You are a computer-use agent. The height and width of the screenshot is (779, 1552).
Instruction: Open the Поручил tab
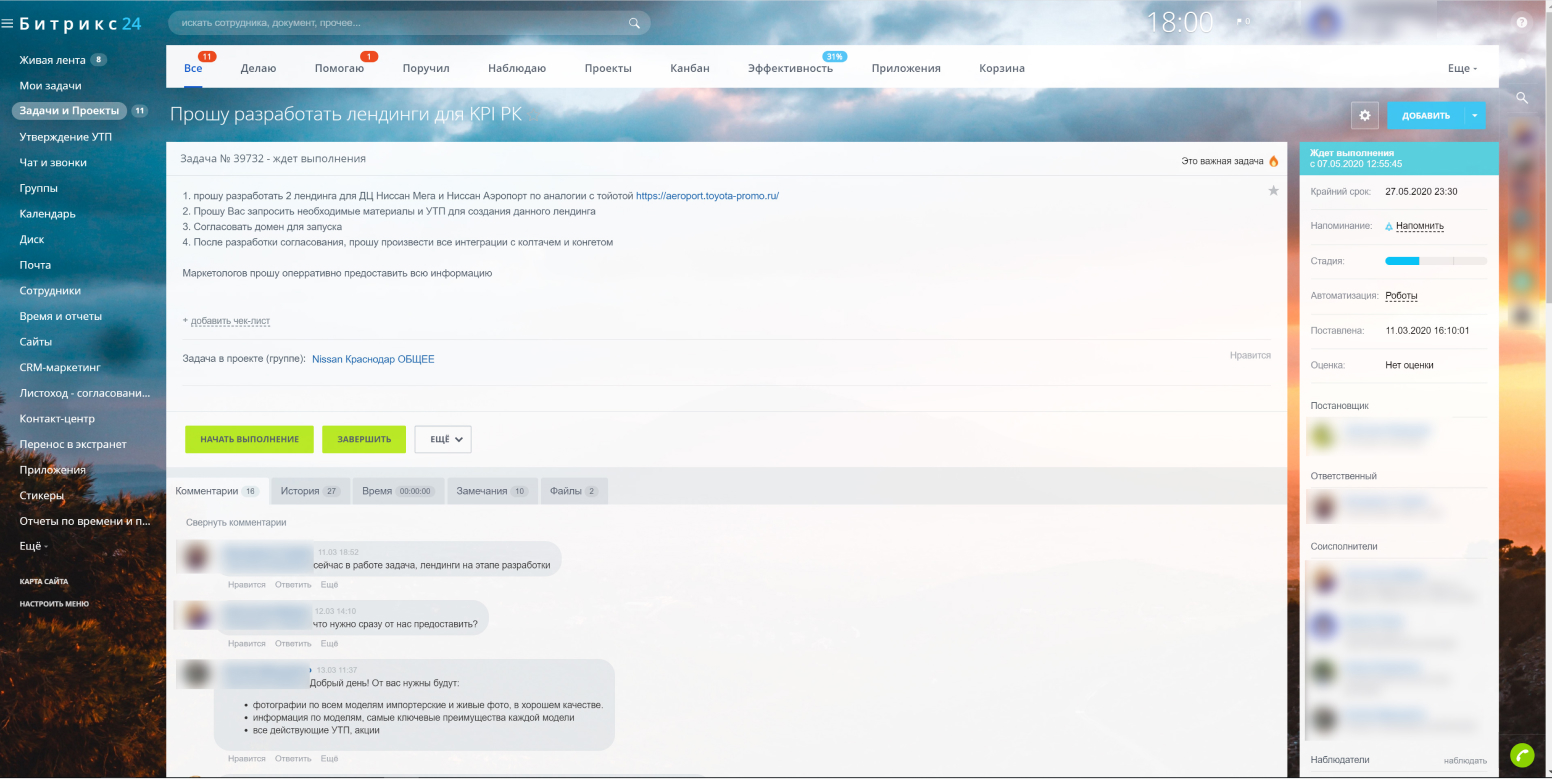[426, 68]
